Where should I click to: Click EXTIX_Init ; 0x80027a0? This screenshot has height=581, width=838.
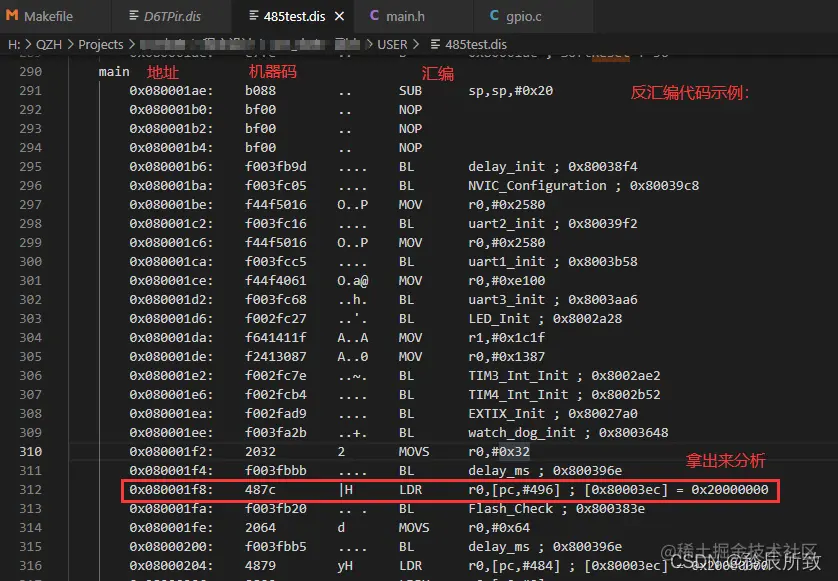click(x=553, y=414)
